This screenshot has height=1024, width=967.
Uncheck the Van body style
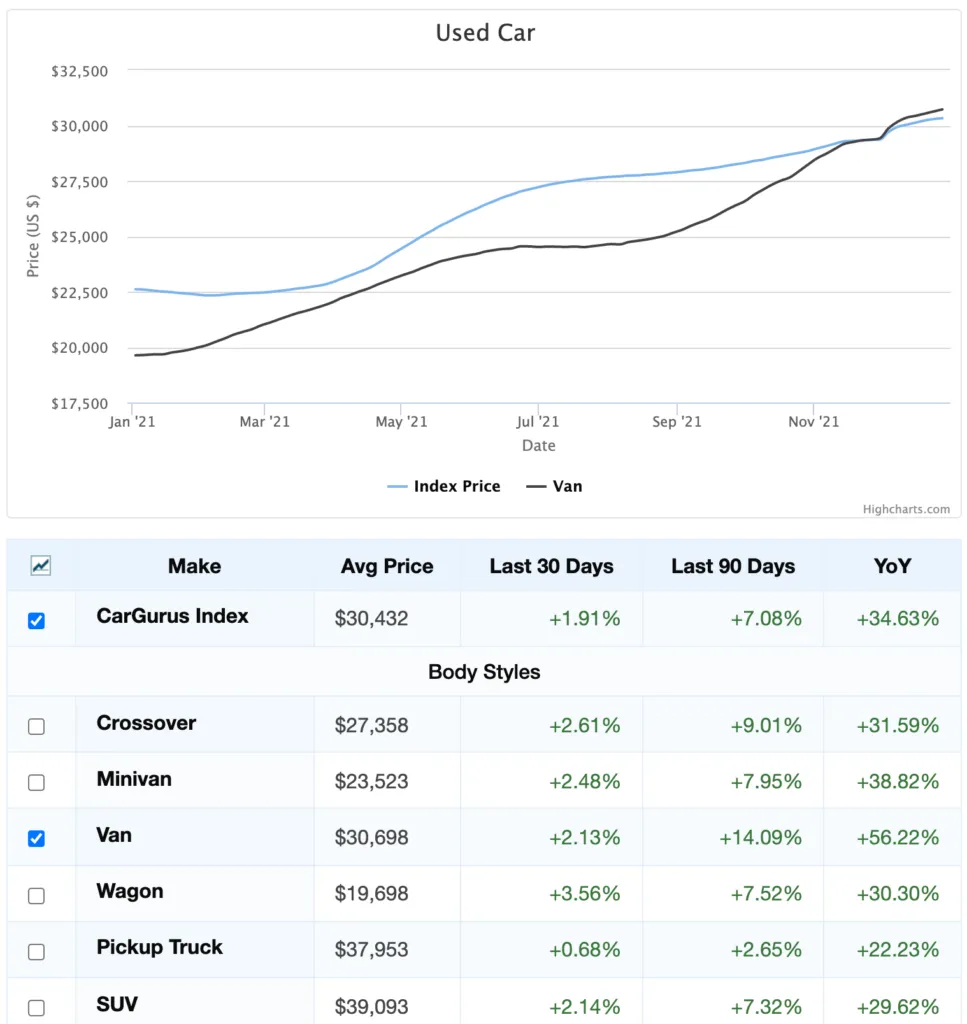(36, 839)
